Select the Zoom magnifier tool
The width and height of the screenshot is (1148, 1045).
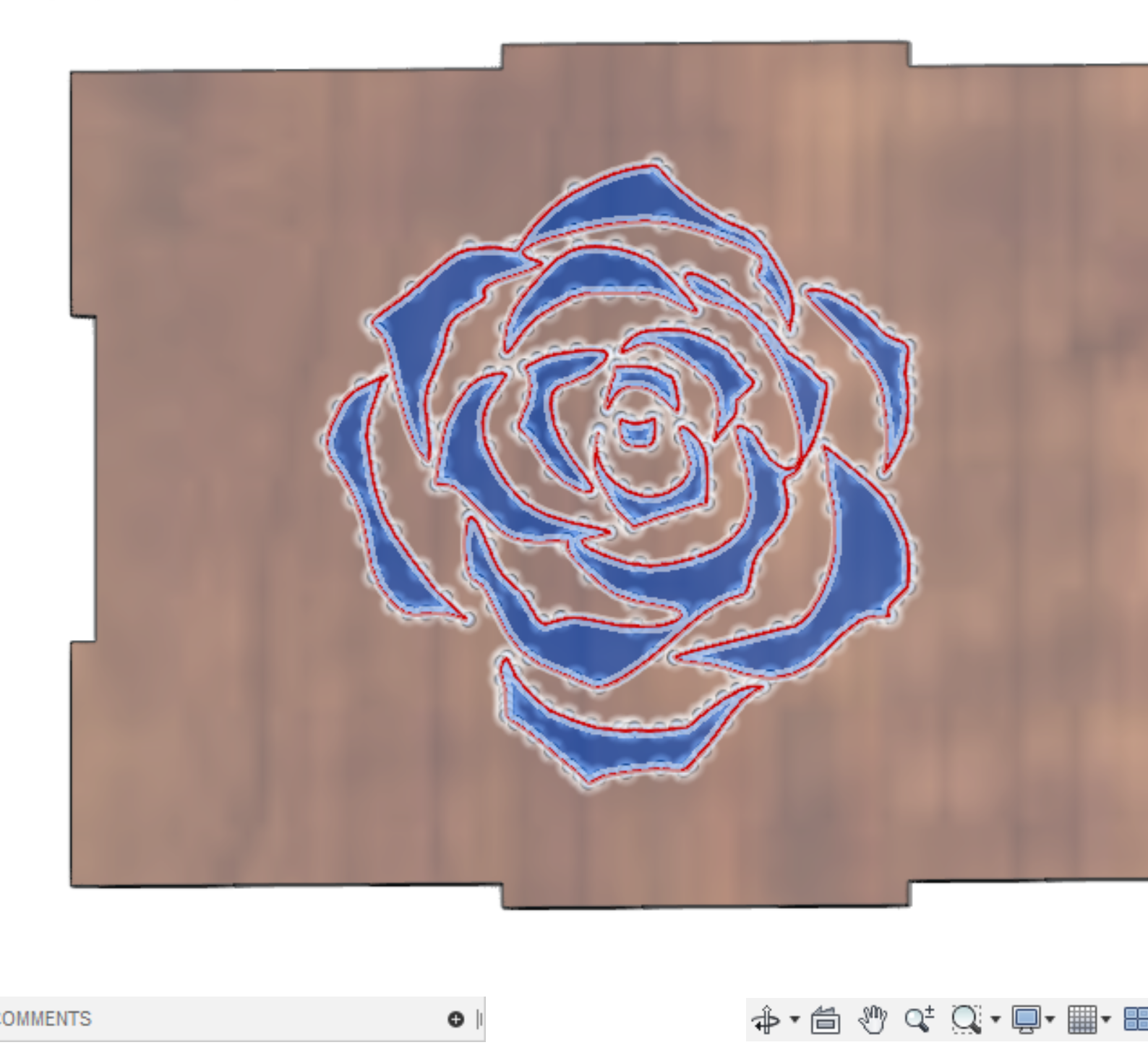point(919,1020)
